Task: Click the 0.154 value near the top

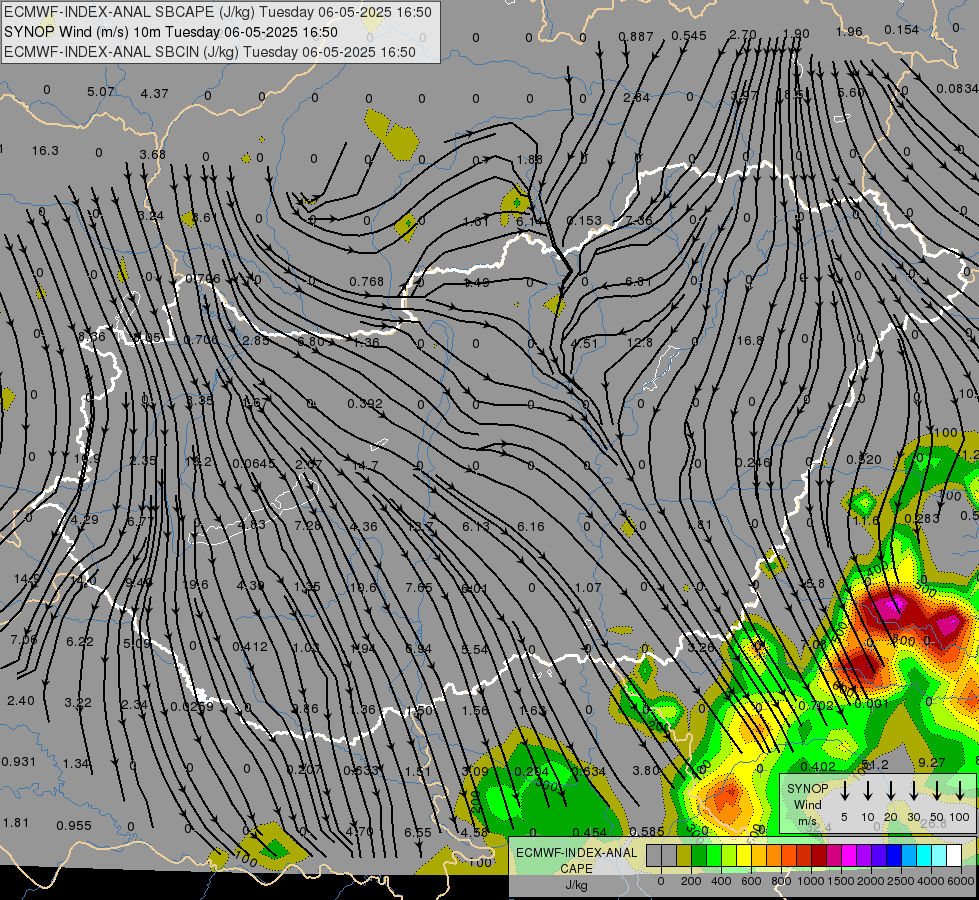Action: 902,29
